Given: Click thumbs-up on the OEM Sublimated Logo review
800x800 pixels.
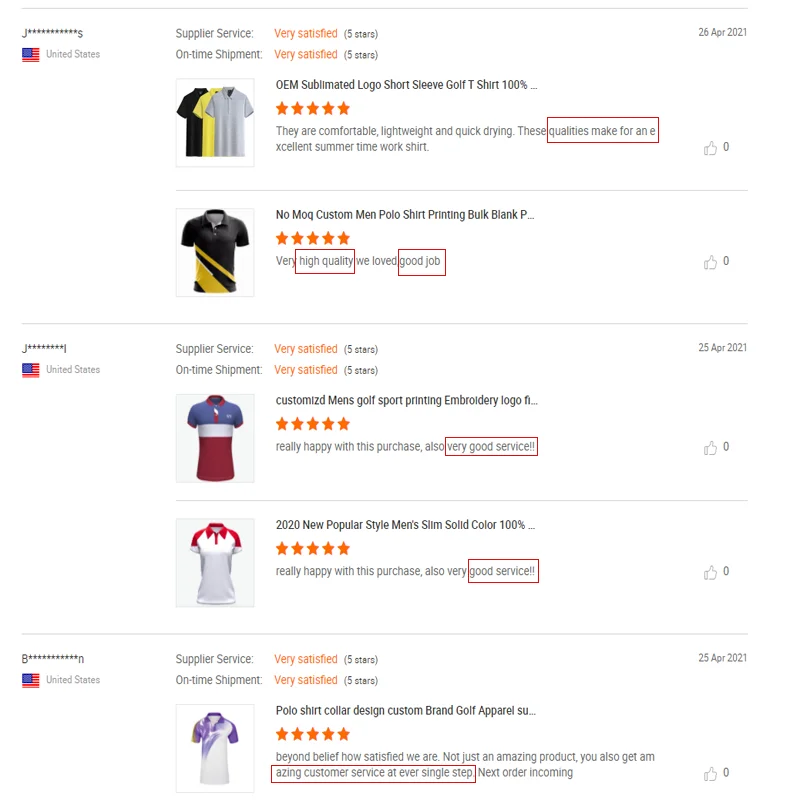Looking at the screenshot, I should [x=711, y=148].
